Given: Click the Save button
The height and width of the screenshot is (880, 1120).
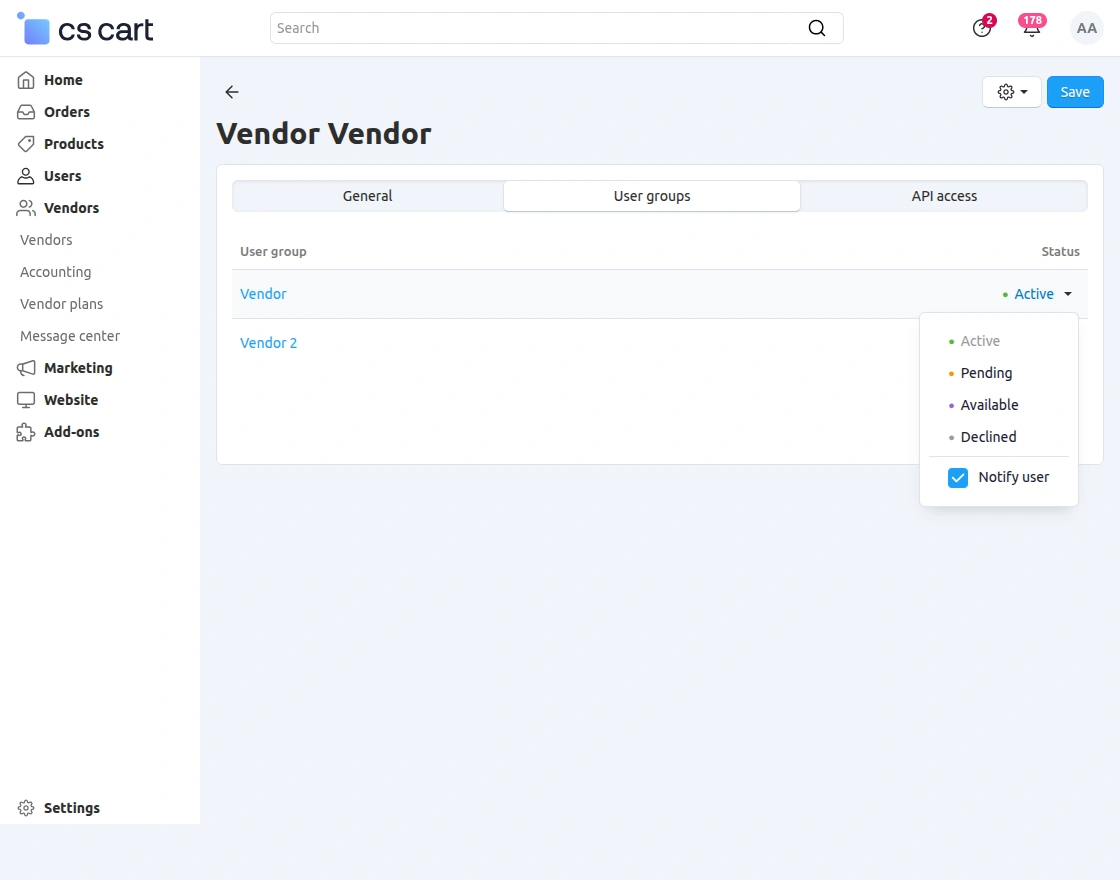Looking at the screenshot, I should coord(1075,91).
